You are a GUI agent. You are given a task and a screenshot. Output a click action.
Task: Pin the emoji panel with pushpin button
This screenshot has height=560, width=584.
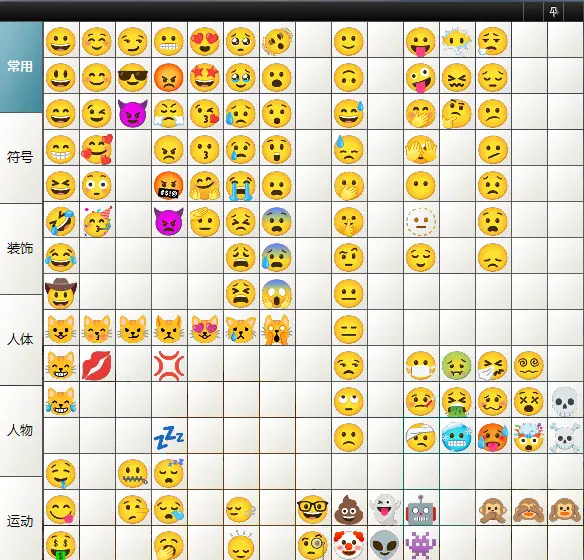click(x=553, y=12)
